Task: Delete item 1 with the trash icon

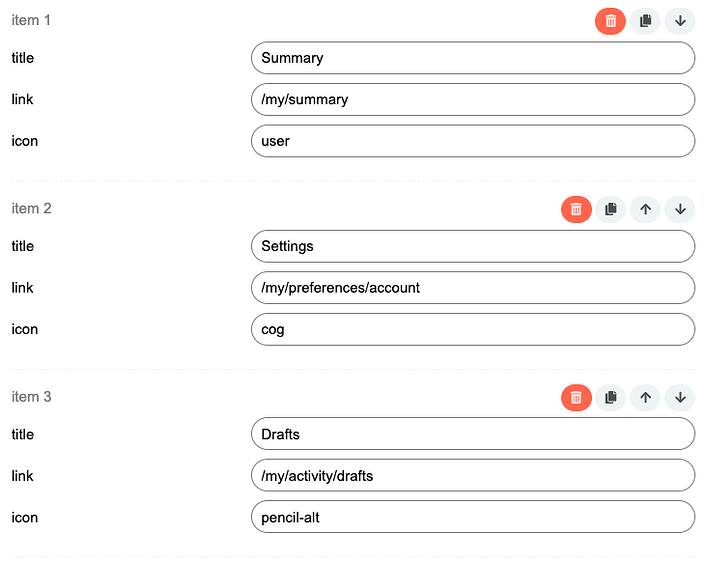Action: pyautogui.click(x=610, y=20)
